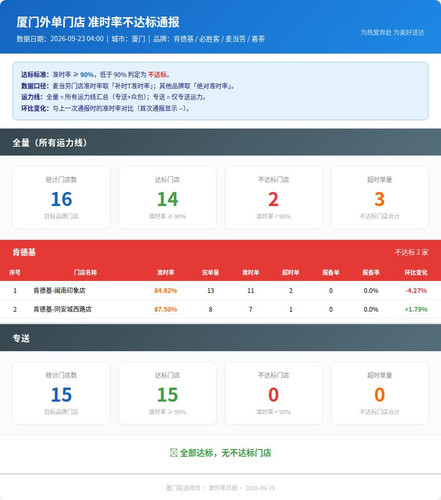
Task: Click the 报备率 column header
Action: click(x=371, y=272)
